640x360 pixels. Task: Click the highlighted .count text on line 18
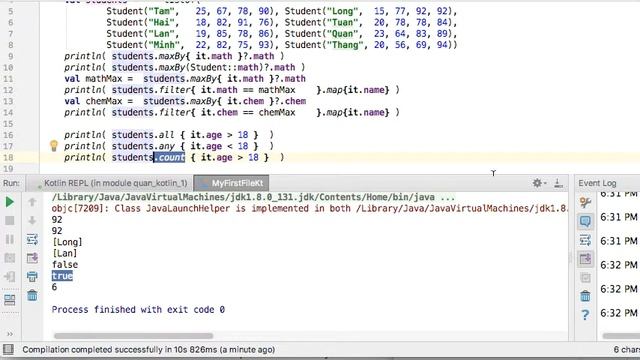coord(169,158)
